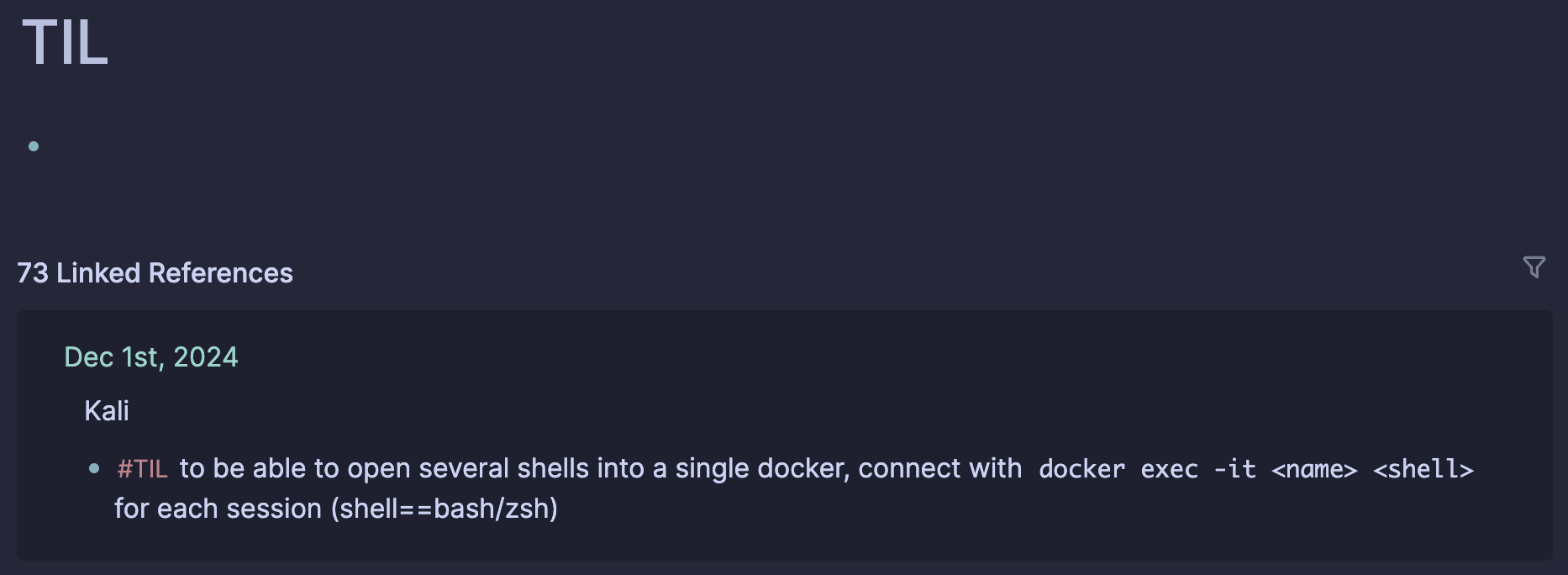Click the '<shell>' placeholder in the code
The image size is (1568, 575).
(x=1423, y=469)
